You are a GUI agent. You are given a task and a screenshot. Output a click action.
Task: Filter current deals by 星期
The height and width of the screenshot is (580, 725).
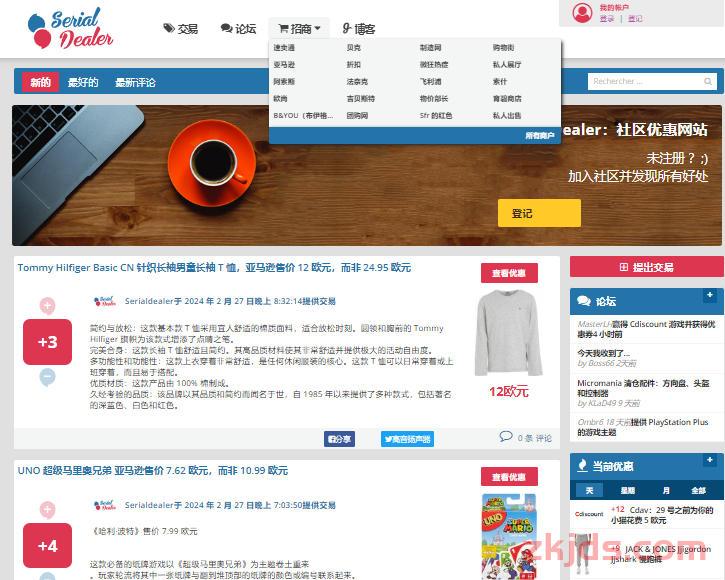point(627,490)
